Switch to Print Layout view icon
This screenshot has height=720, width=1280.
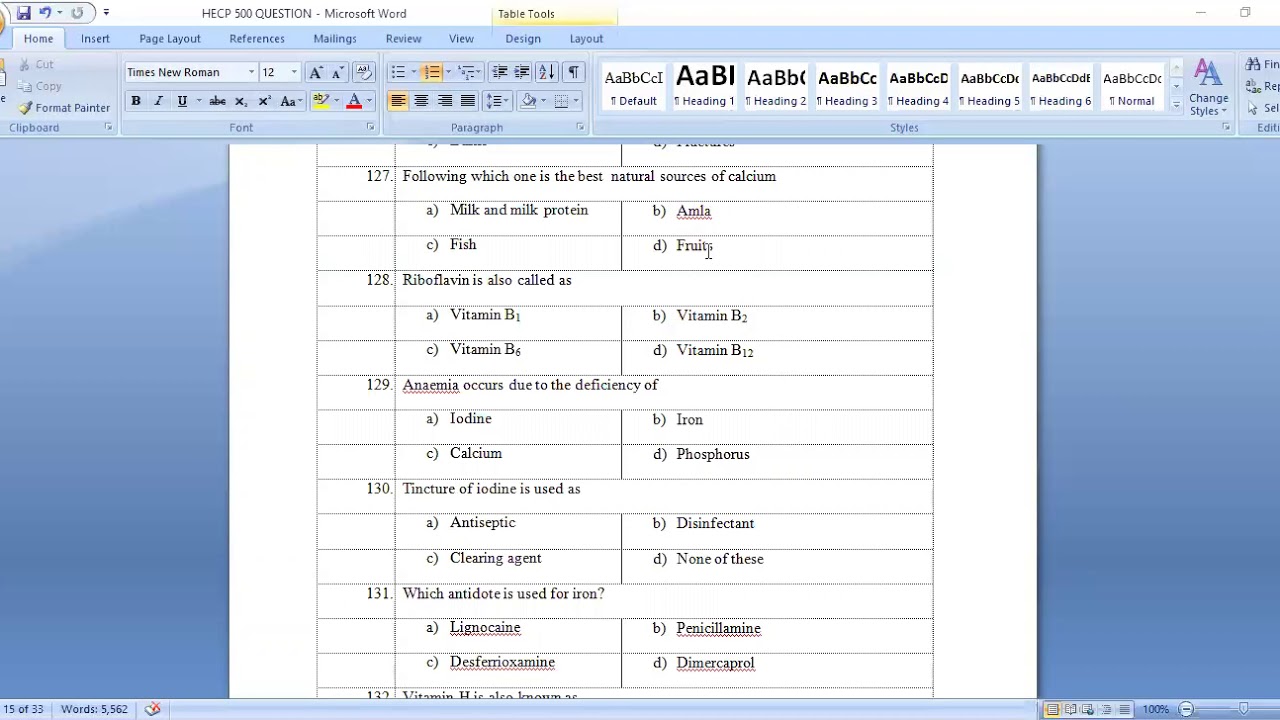click(x=1052, y=709)
